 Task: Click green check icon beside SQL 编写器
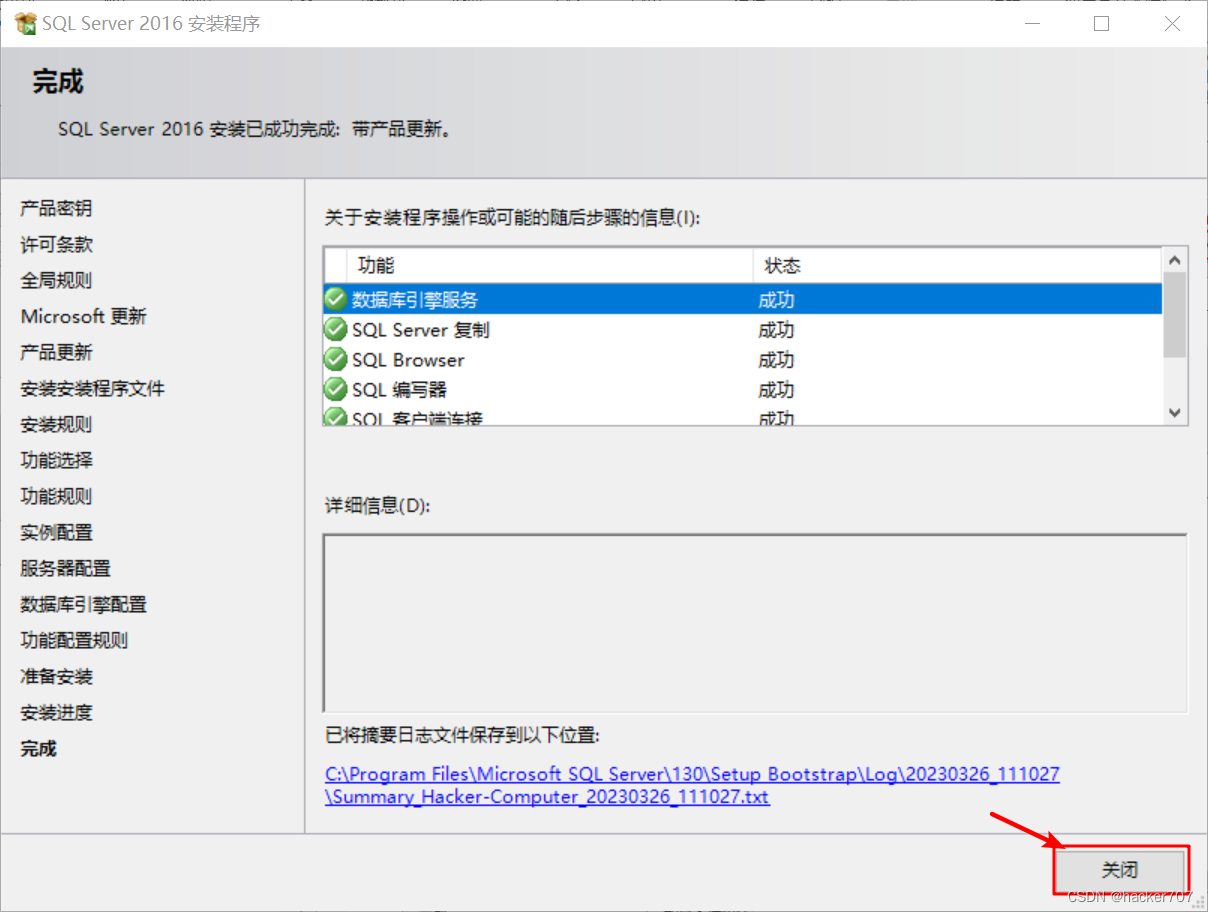click(x=336, y=389)
